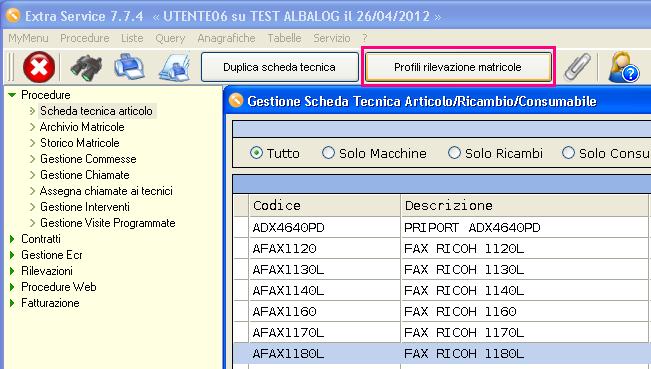Open the Query menu
Image resolution: width=651 pixels, height=369 pixels.
coord(170,39)
